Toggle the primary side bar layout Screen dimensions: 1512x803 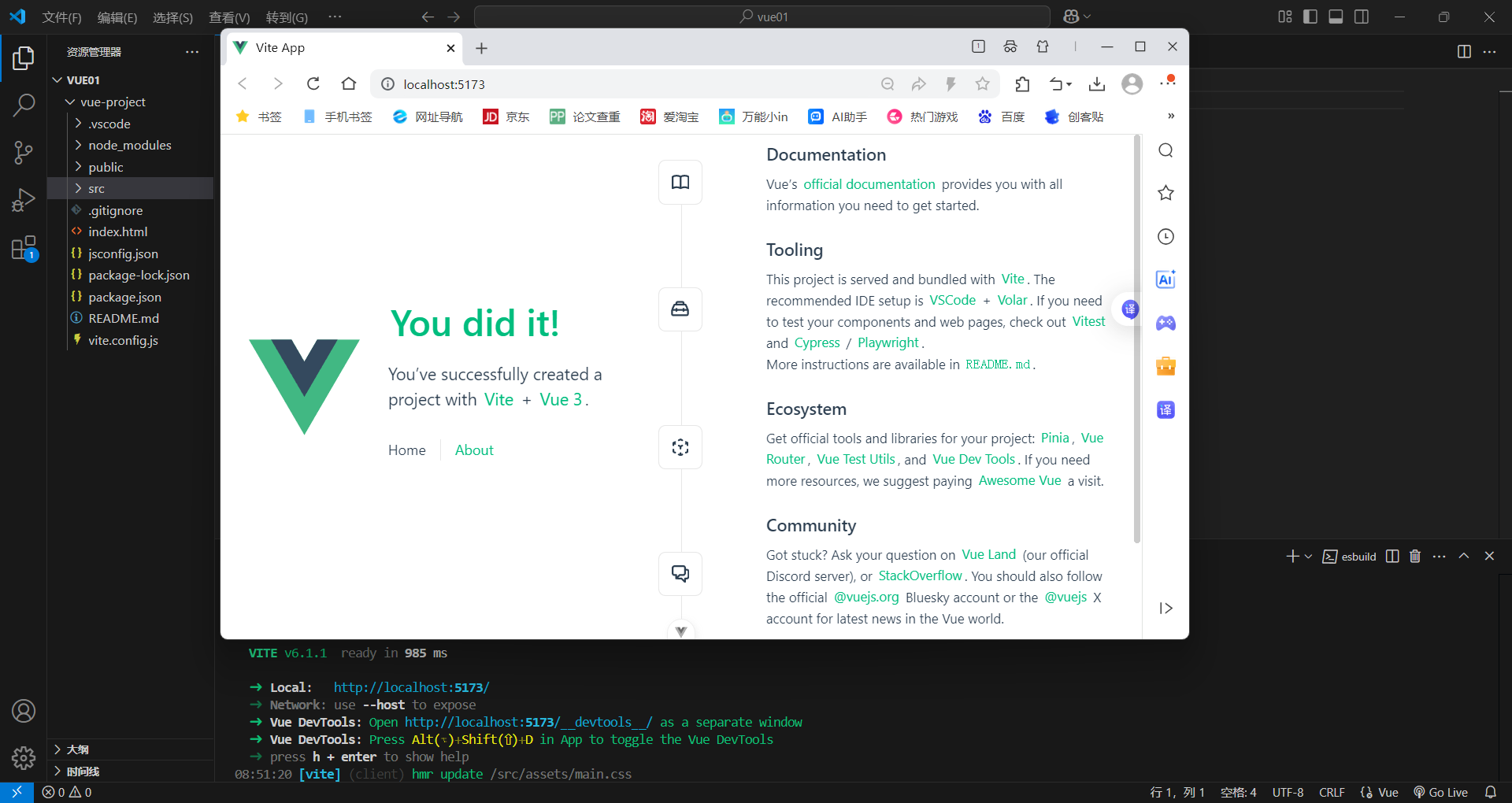1310,17
